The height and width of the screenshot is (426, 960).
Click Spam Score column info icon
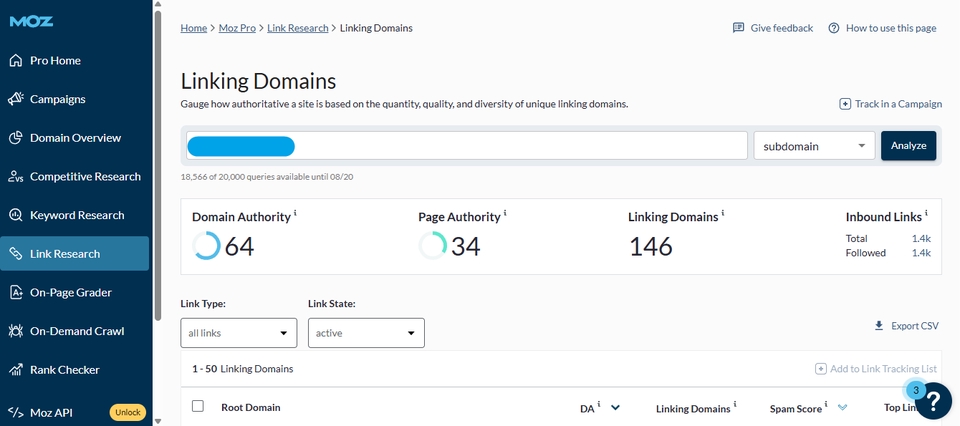coord(827,405)
